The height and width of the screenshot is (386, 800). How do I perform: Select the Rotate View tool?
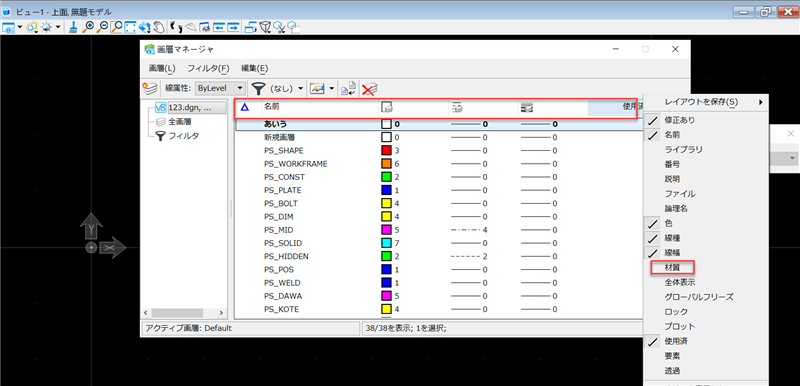(x=145, y=27)
